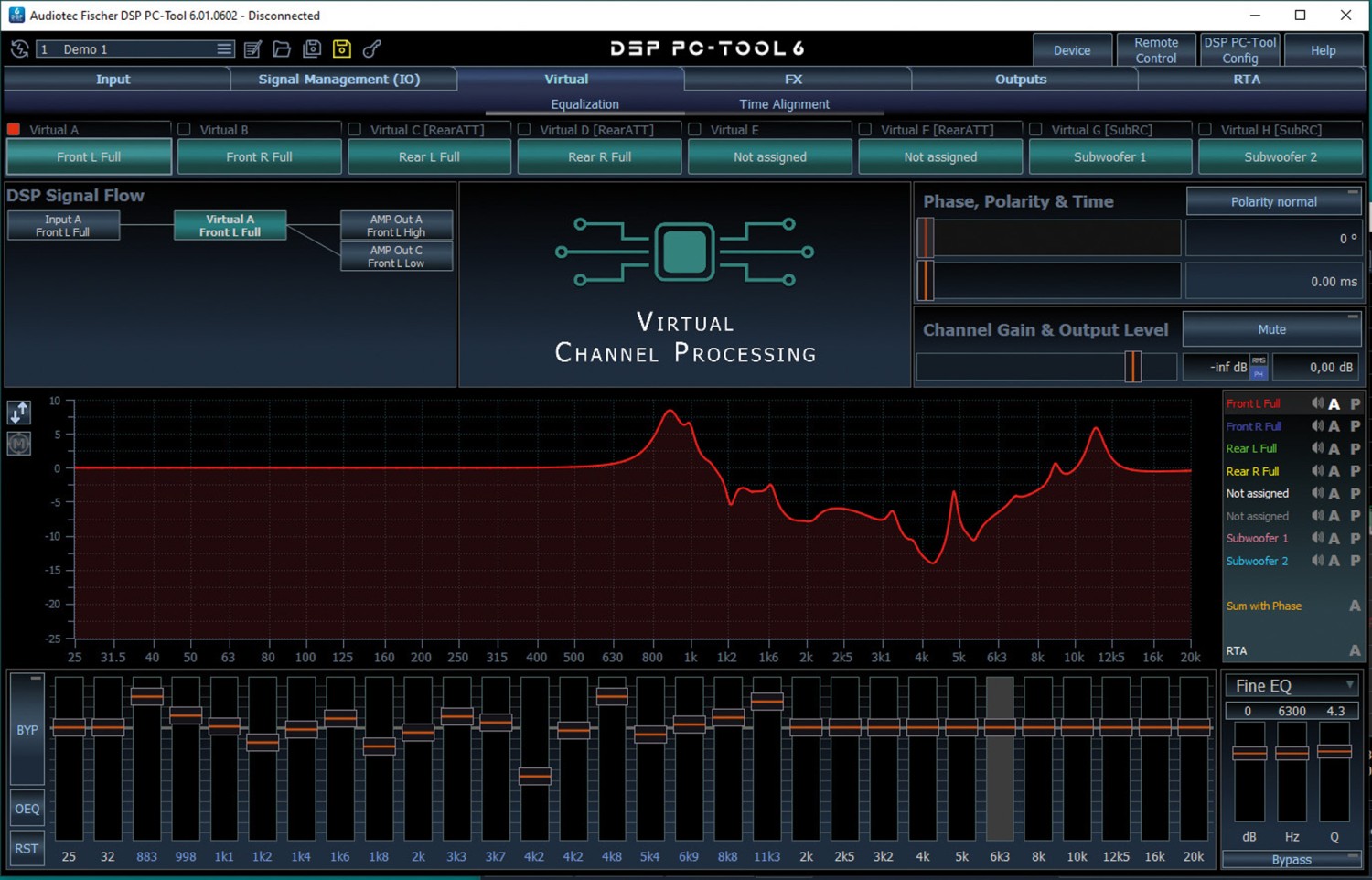This screenshot has width=1372, height=880.
Task: Click the speaker icon for Subwoofer 1
Action: pyautogui.click(x=1317, y=538)
